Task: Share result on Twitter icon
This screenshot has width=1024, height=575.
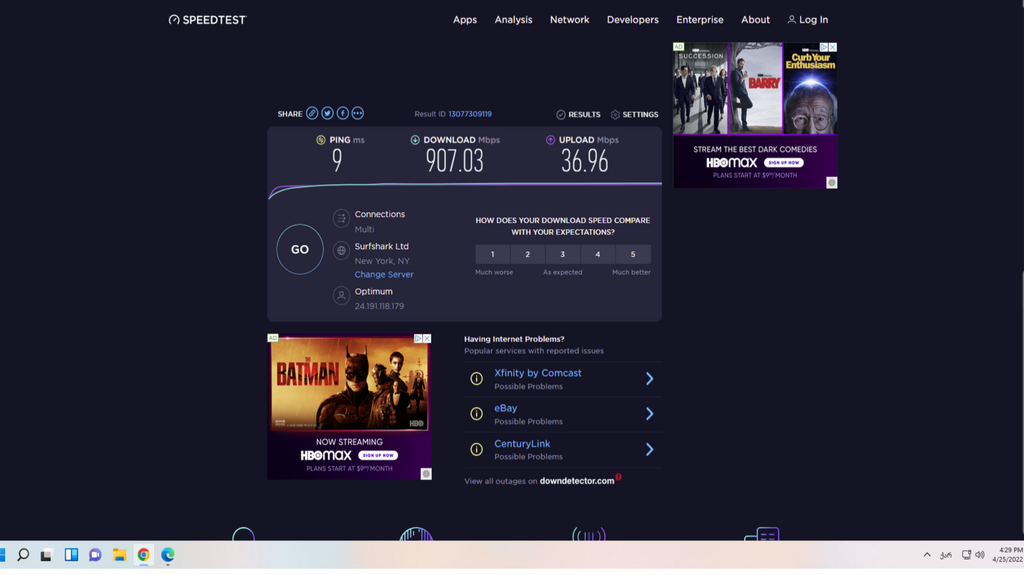Action: pyautogui.click(x=327, y=113)
